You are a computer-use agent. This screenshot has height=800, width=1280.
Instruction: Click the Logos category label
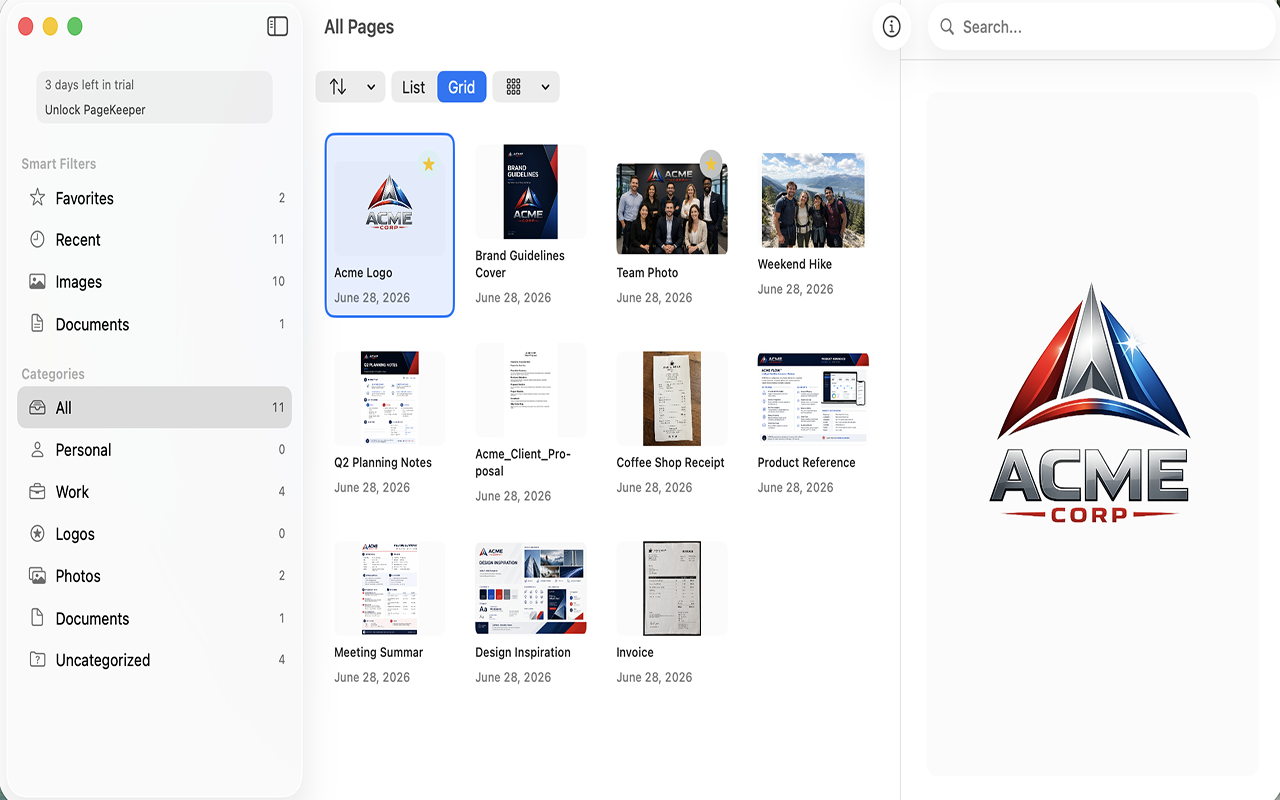pos(75,534)
